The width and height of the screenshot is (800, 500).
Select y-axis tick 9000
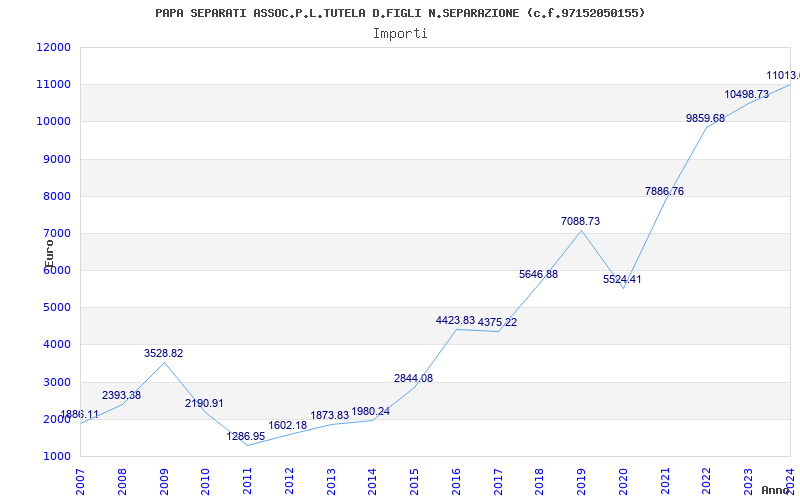(56, 159)
